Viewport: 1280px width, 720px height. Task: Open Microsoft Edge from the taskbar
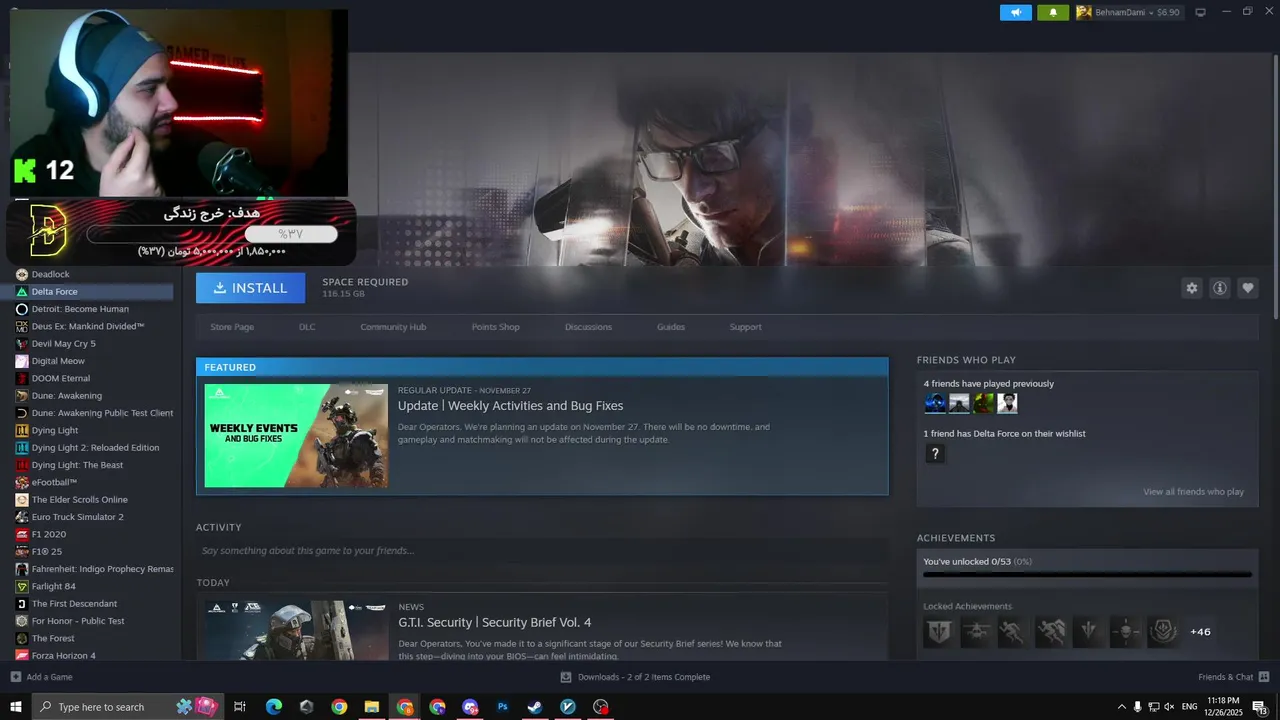(274, 707)
